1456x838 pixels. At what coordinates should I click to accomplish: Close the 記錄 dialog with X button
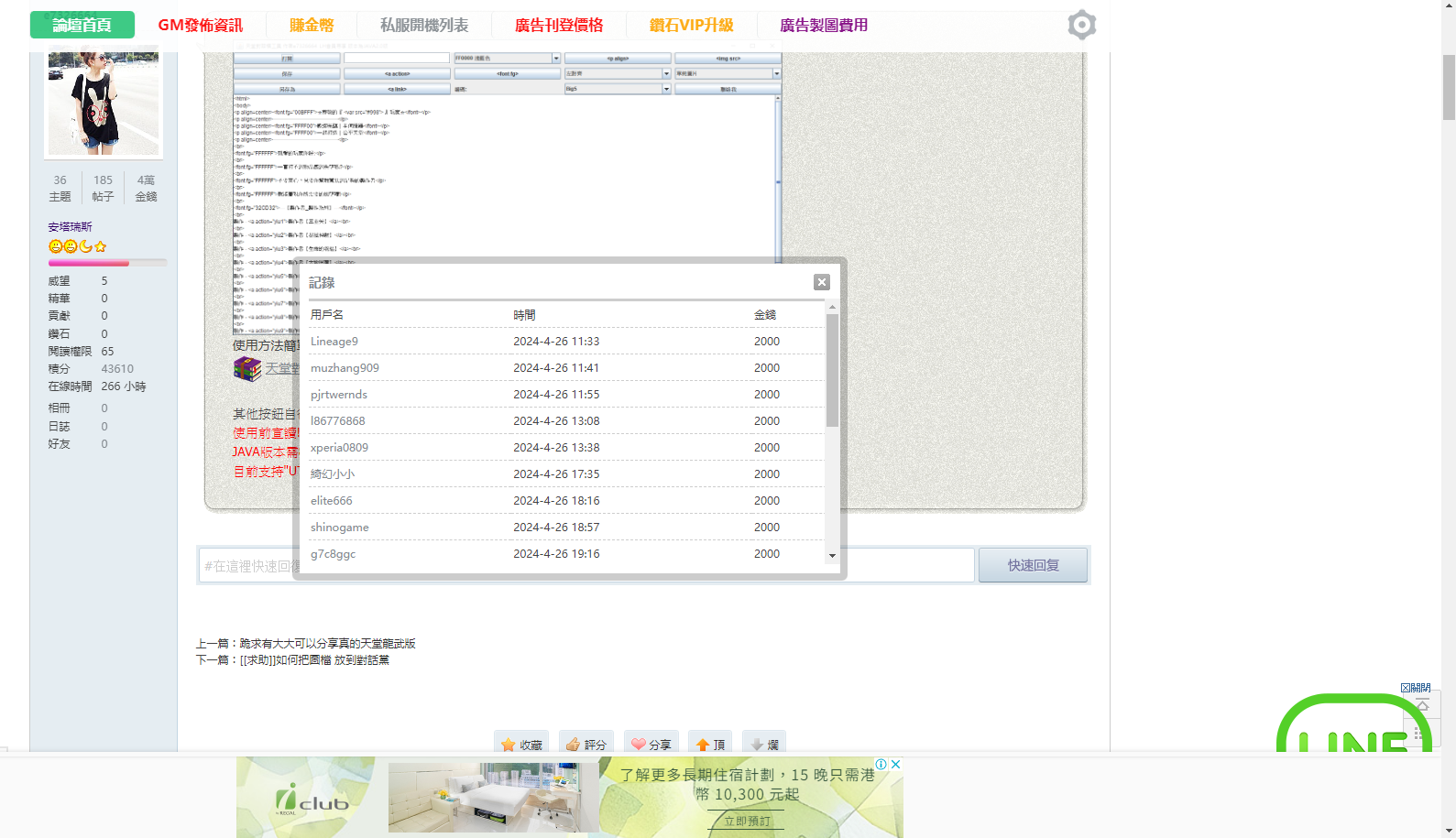(822, 282)
